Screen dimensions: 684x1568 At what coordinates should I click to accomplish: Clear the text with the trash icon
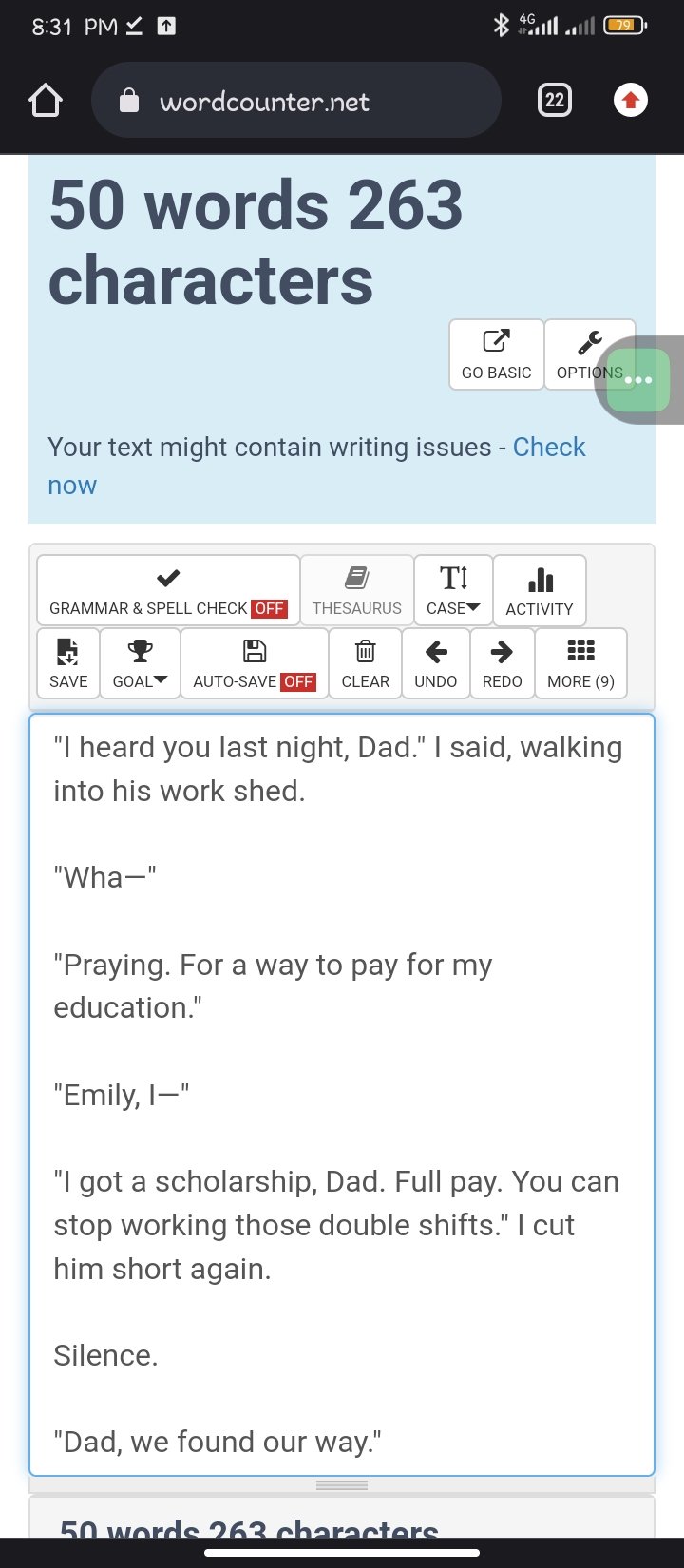(x=366, y=663)
